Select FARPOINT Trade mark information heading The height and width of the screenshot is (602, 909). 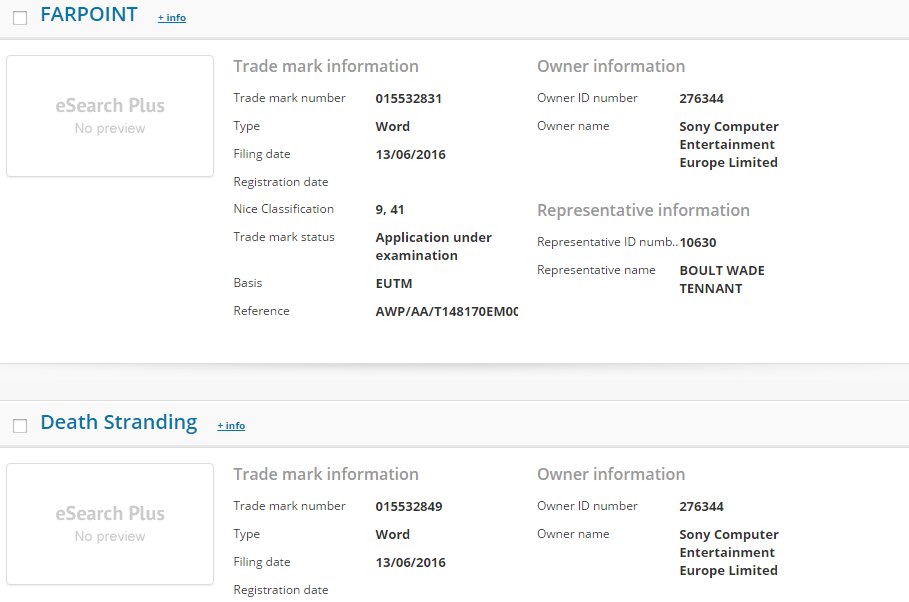coord(326,66)
